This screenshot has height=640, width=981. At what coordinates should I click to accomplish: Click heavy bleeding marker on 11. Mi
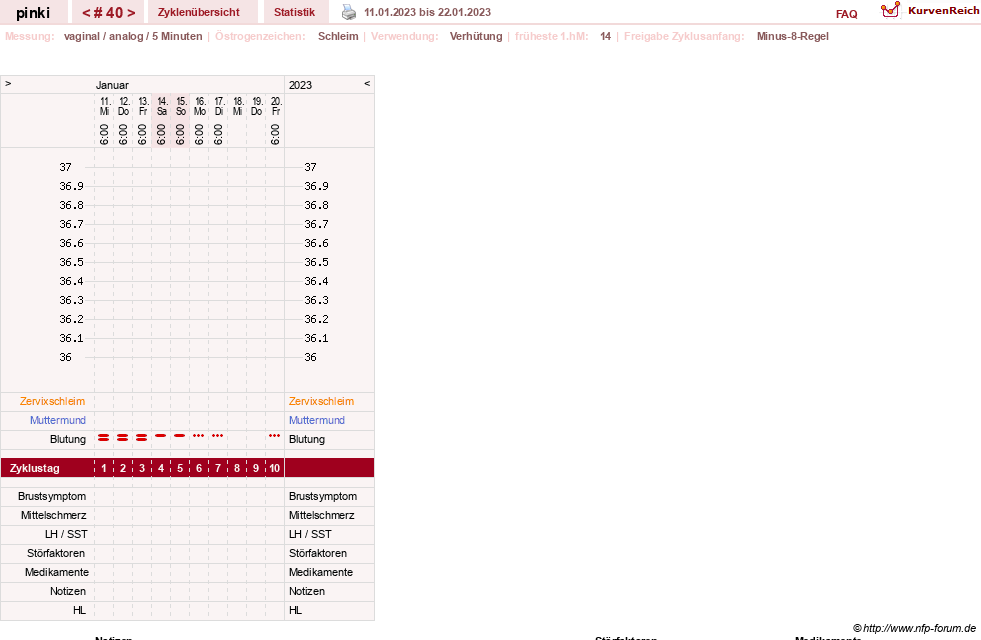pos(104,437)
